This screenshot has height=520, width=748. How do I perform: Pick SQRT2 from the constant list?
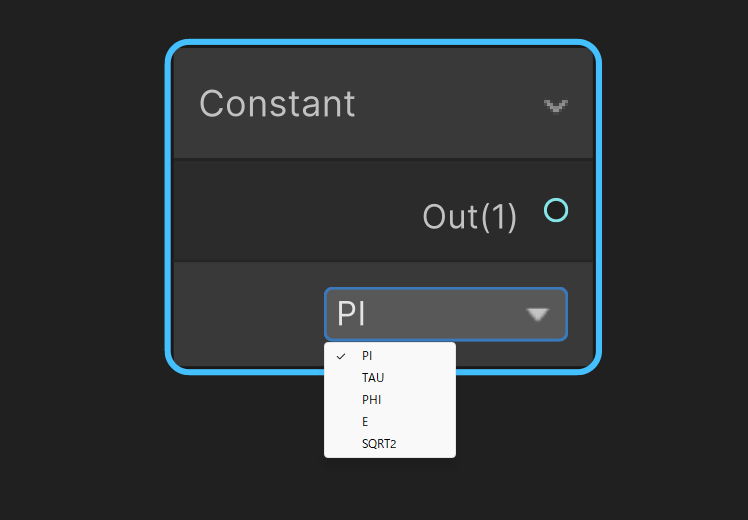coord(390,444)
